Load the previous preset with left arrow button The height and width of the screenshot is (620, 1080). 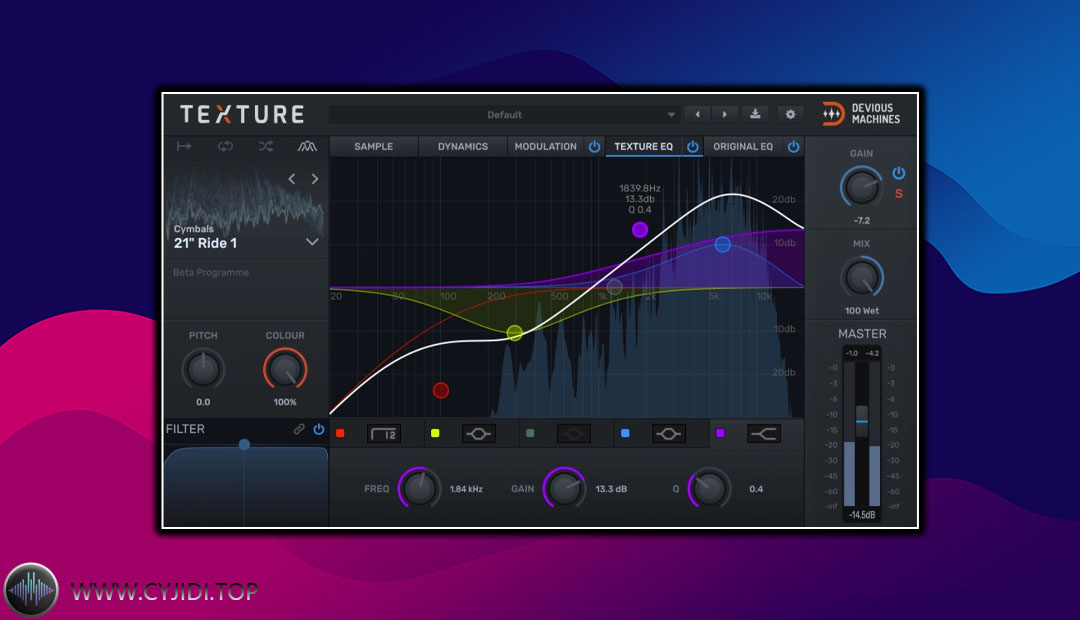(x=697, y=114)
